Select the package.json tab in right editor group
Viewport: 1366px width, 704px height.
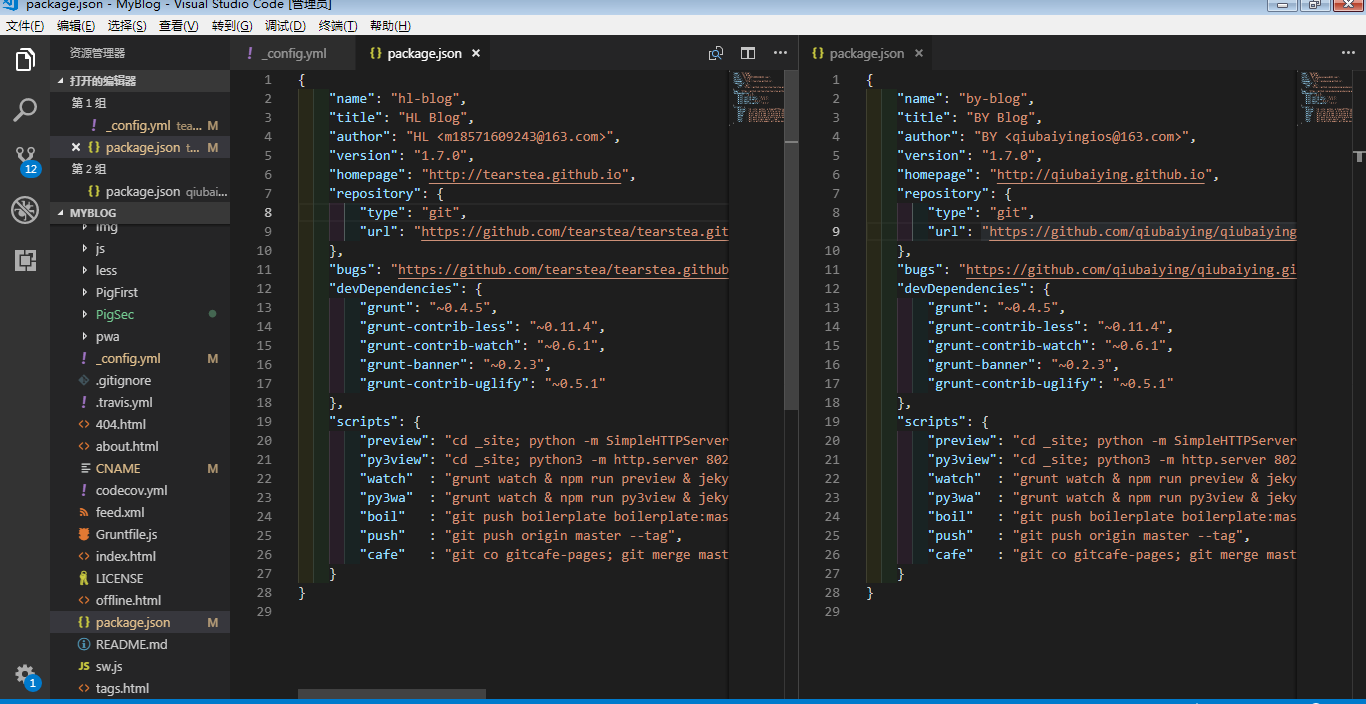(x=866, y=53)
